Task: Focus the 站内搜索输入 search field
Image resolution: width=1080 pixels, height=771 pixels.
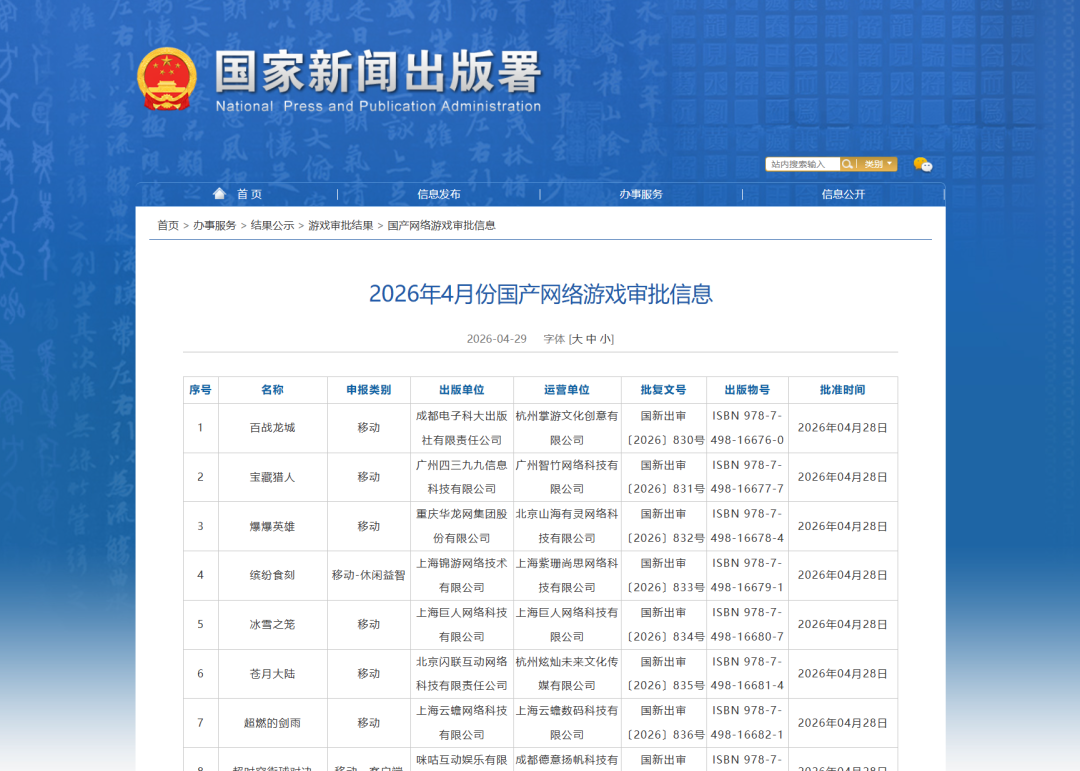Action: pos(802,164)
